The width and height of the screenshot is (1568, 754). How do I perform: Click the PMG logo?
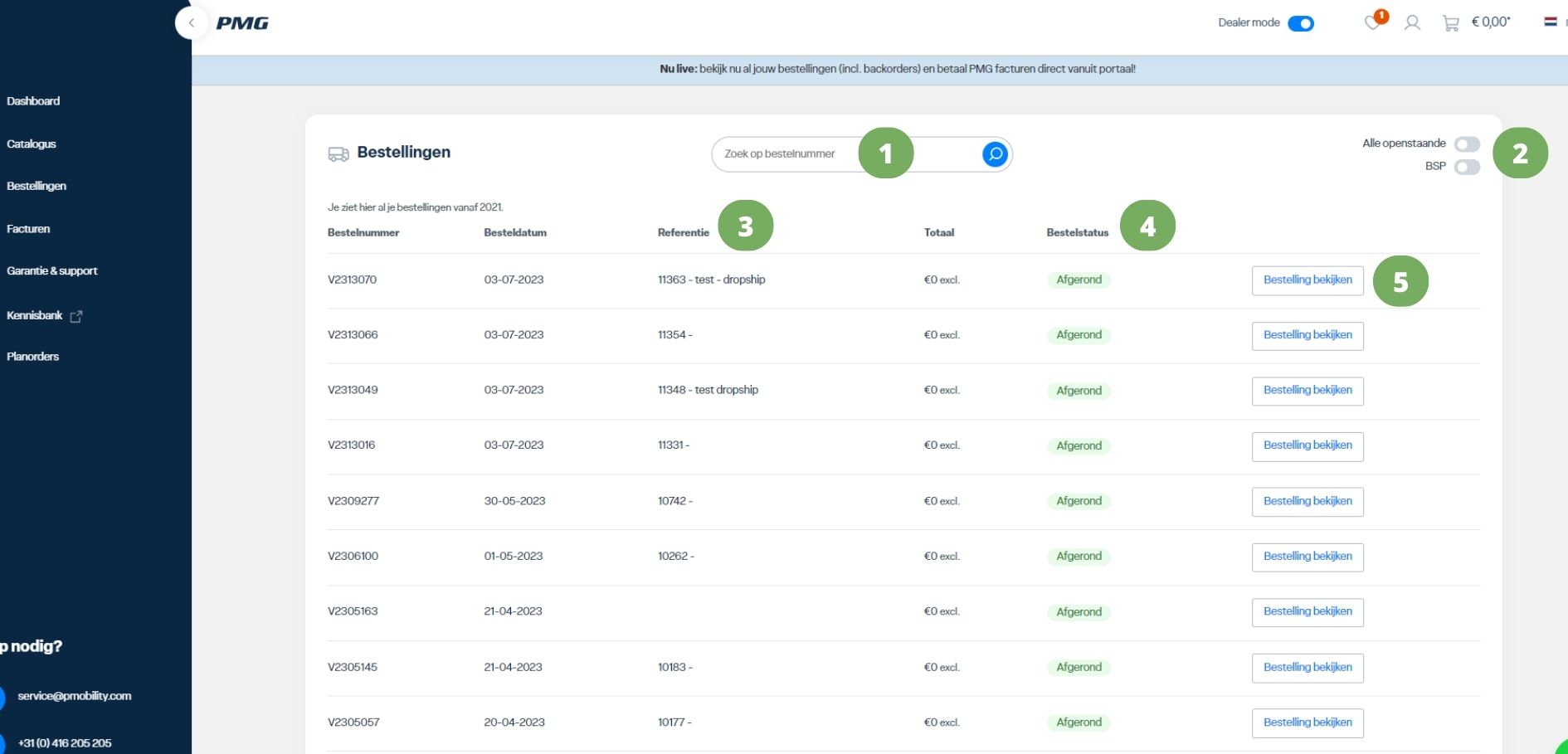[x=242, y=23]
